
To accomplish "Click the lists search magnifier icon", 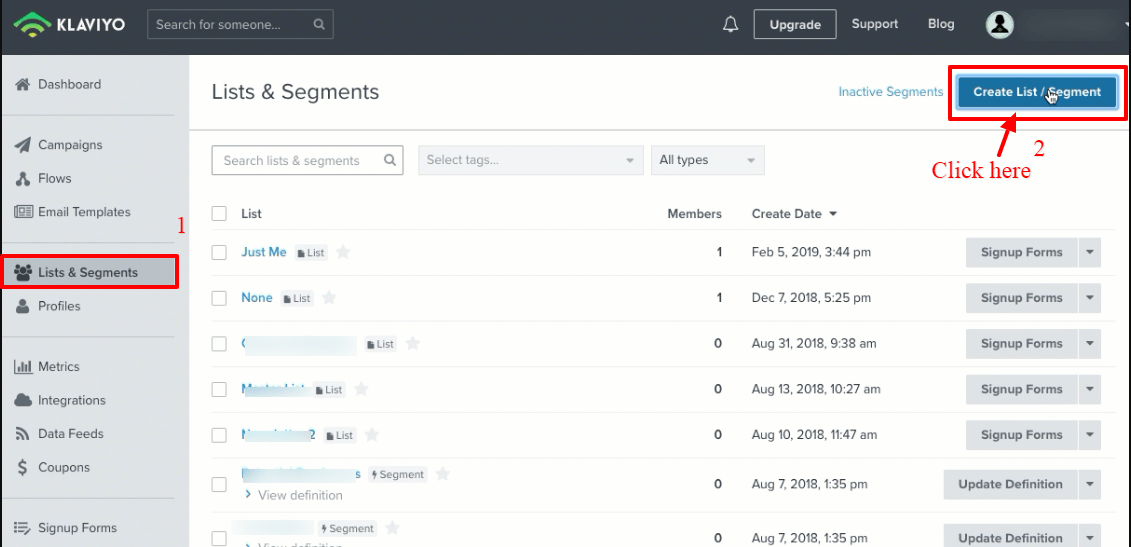I will click(x=390, y=160).
